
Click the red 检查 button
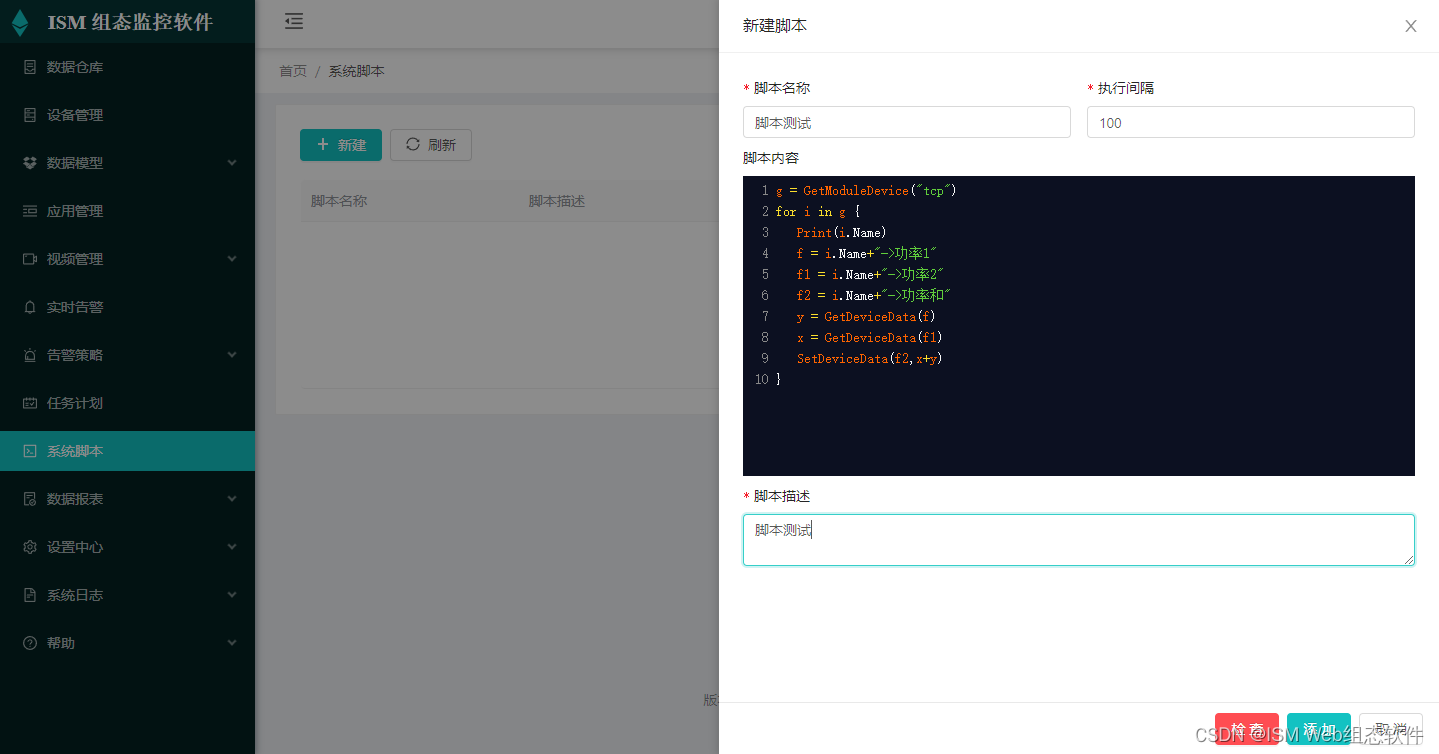point(1247,729)
